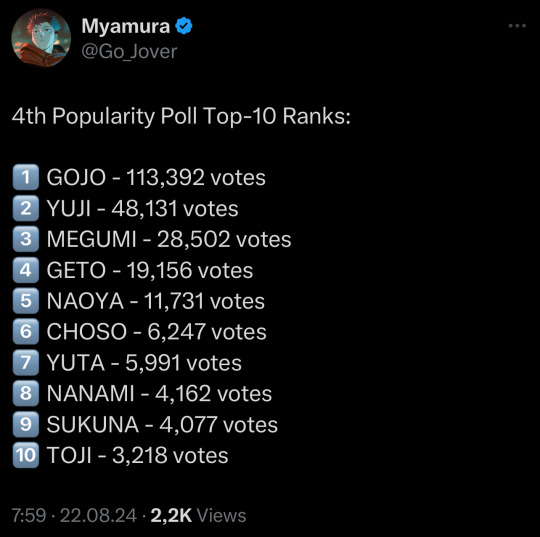Viewport: 540px width, 537px height.
Task: Click the keycap number 5 emoji icon
Action: [x=26, y=301]
